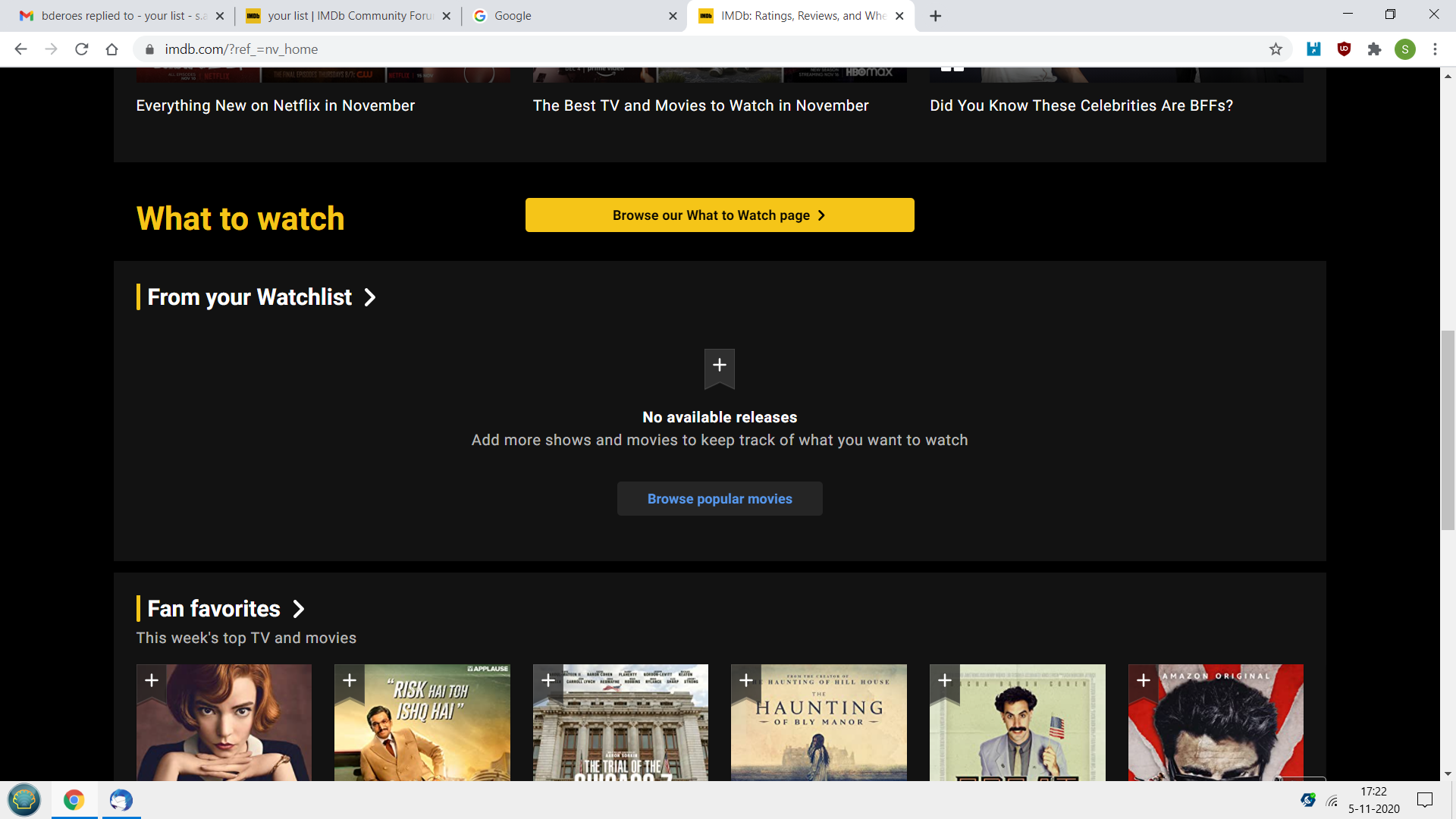Open the browser extensions puzzle icon
This screenshot has width=1456, height=819.
(1374, 49)
